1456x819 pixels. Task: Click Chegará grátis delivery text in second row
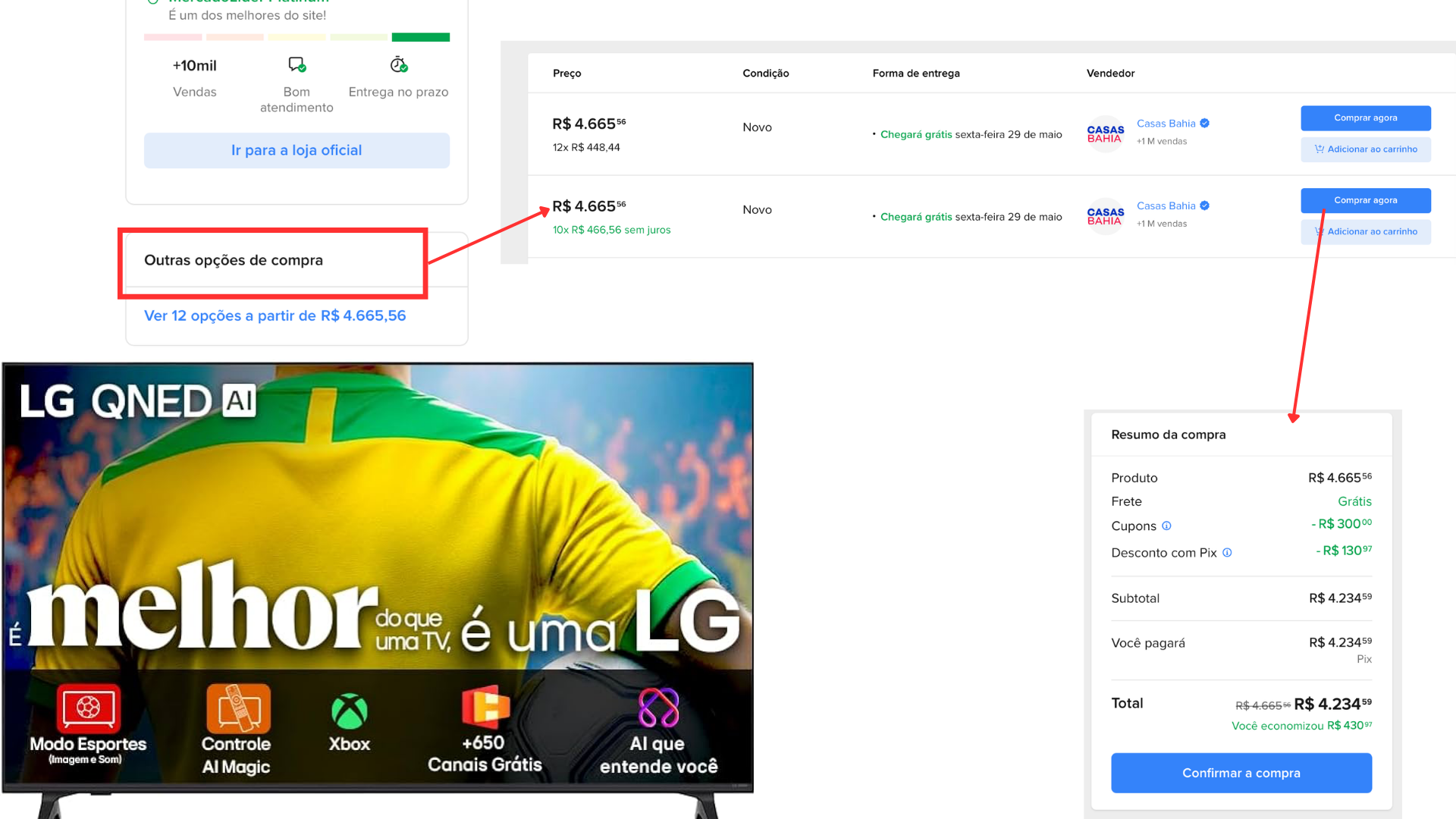click(x=915, y=217)
